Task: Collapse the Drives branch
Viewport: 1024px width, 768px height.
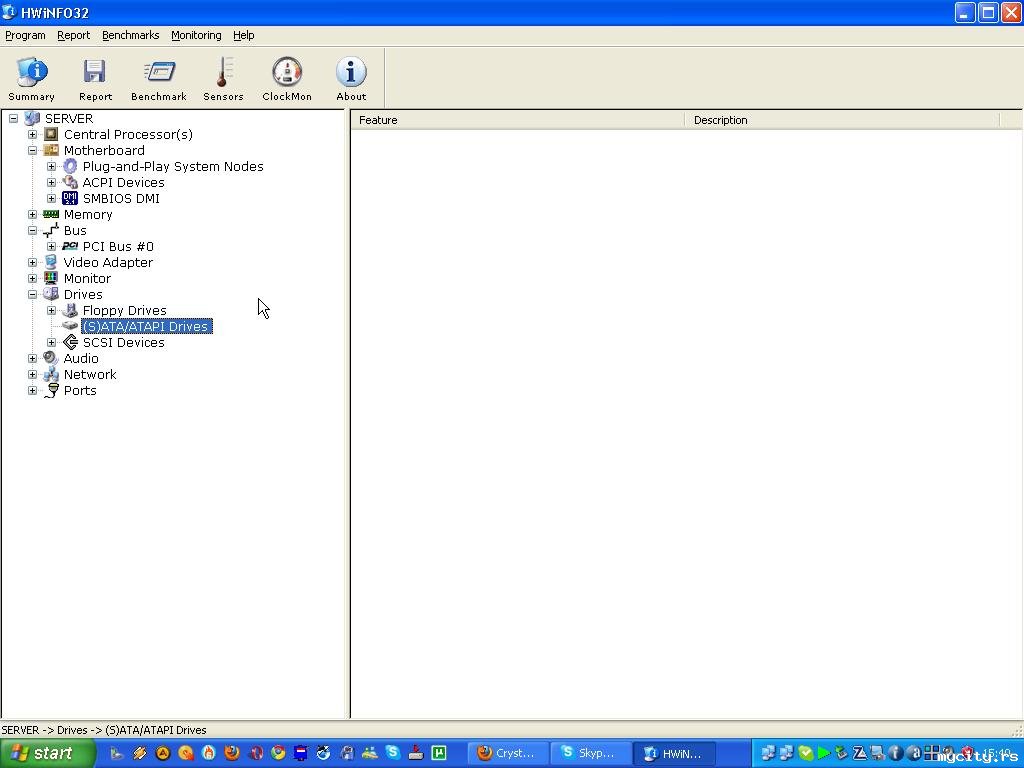Action: [33, 295]
